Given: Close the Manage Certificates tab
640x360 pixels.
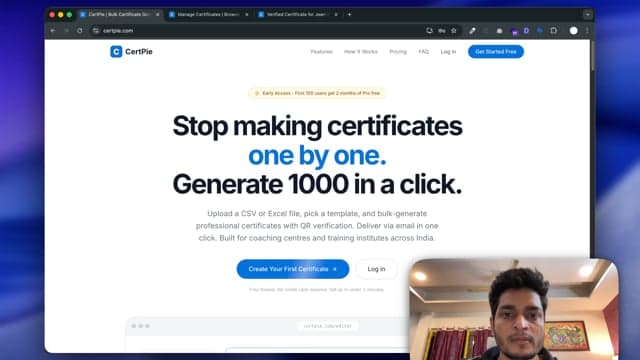Looking at the screenshot, I should [x=247, y=14].
